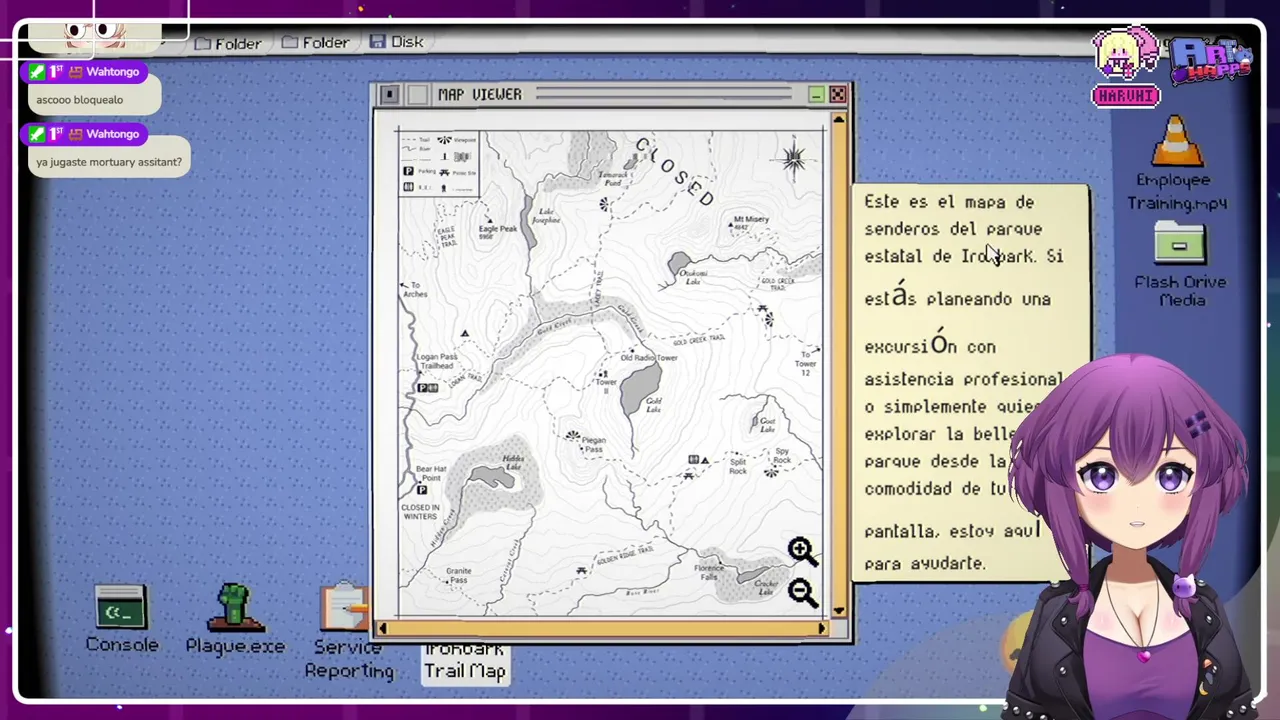Click the picnic site icon near Golden Ridge Trail
Screen dimensions: 1280x720
[581, 570]
